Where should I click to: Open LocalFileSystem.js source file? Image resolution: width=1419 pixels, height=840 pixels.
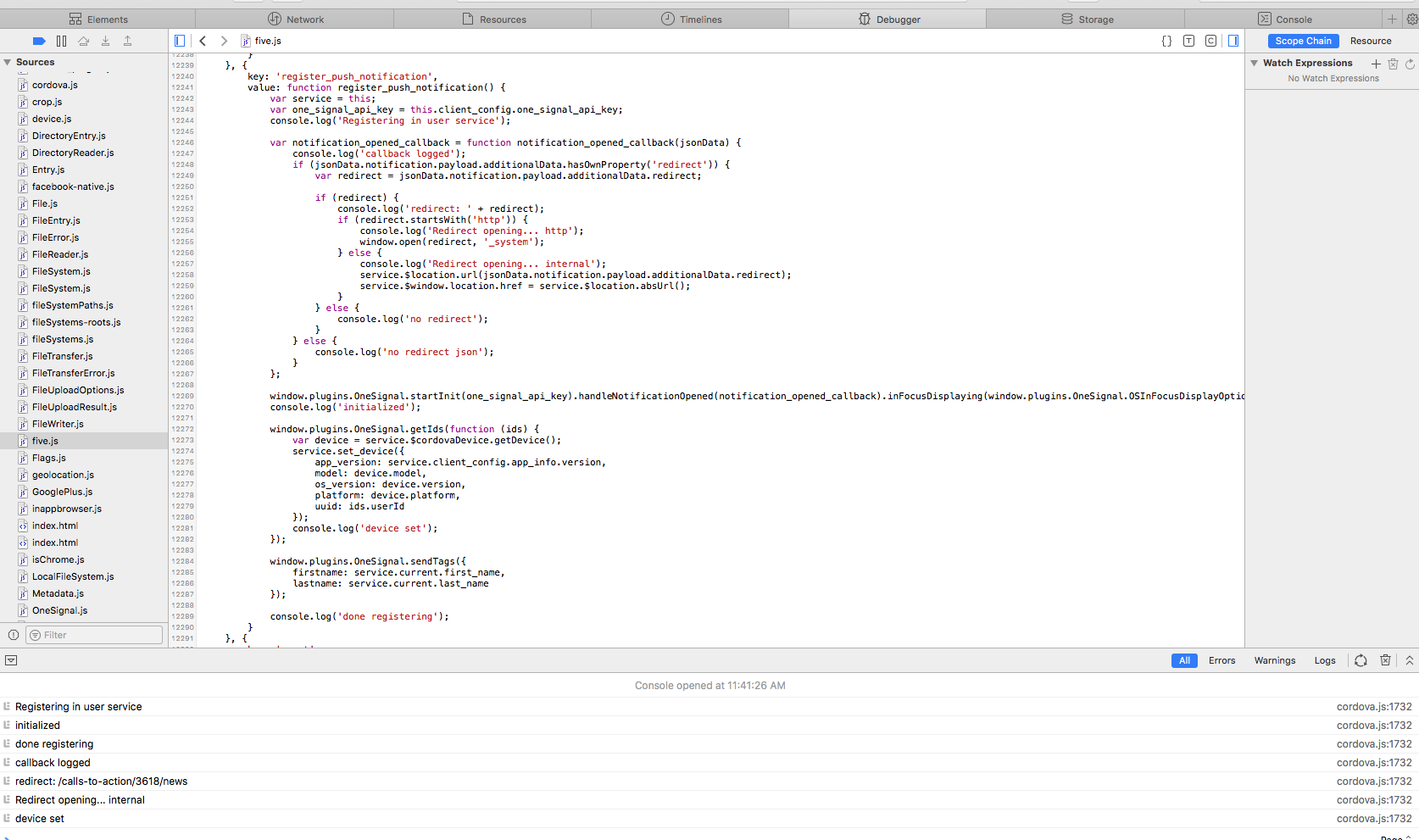coord(73,576)
